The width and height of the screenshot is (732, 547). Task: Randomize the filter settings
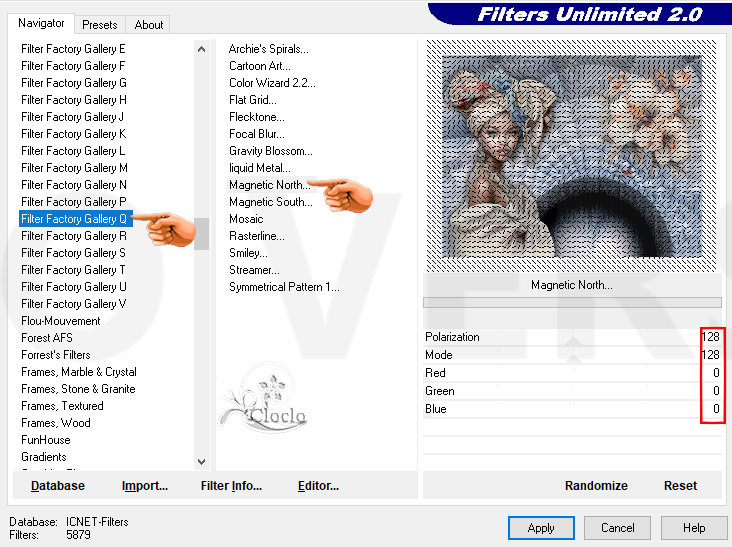click(x=596, y=486)
